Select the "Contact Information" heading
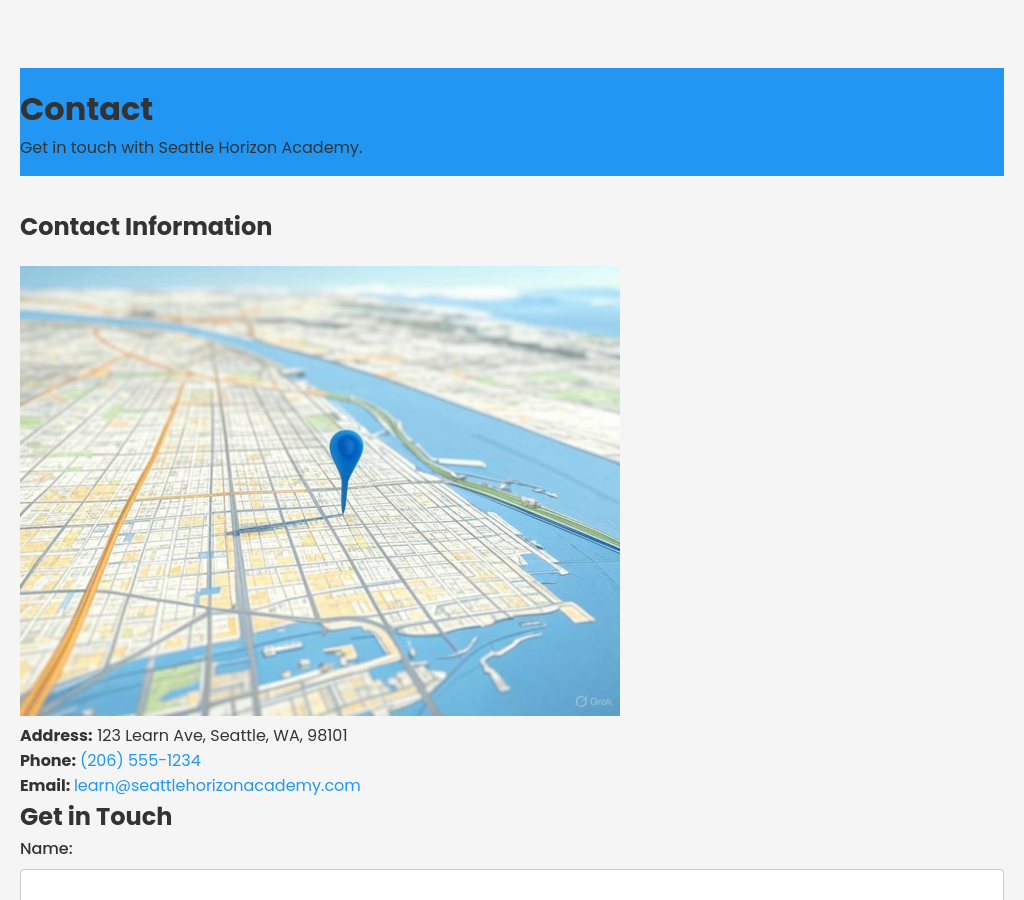 146,227
